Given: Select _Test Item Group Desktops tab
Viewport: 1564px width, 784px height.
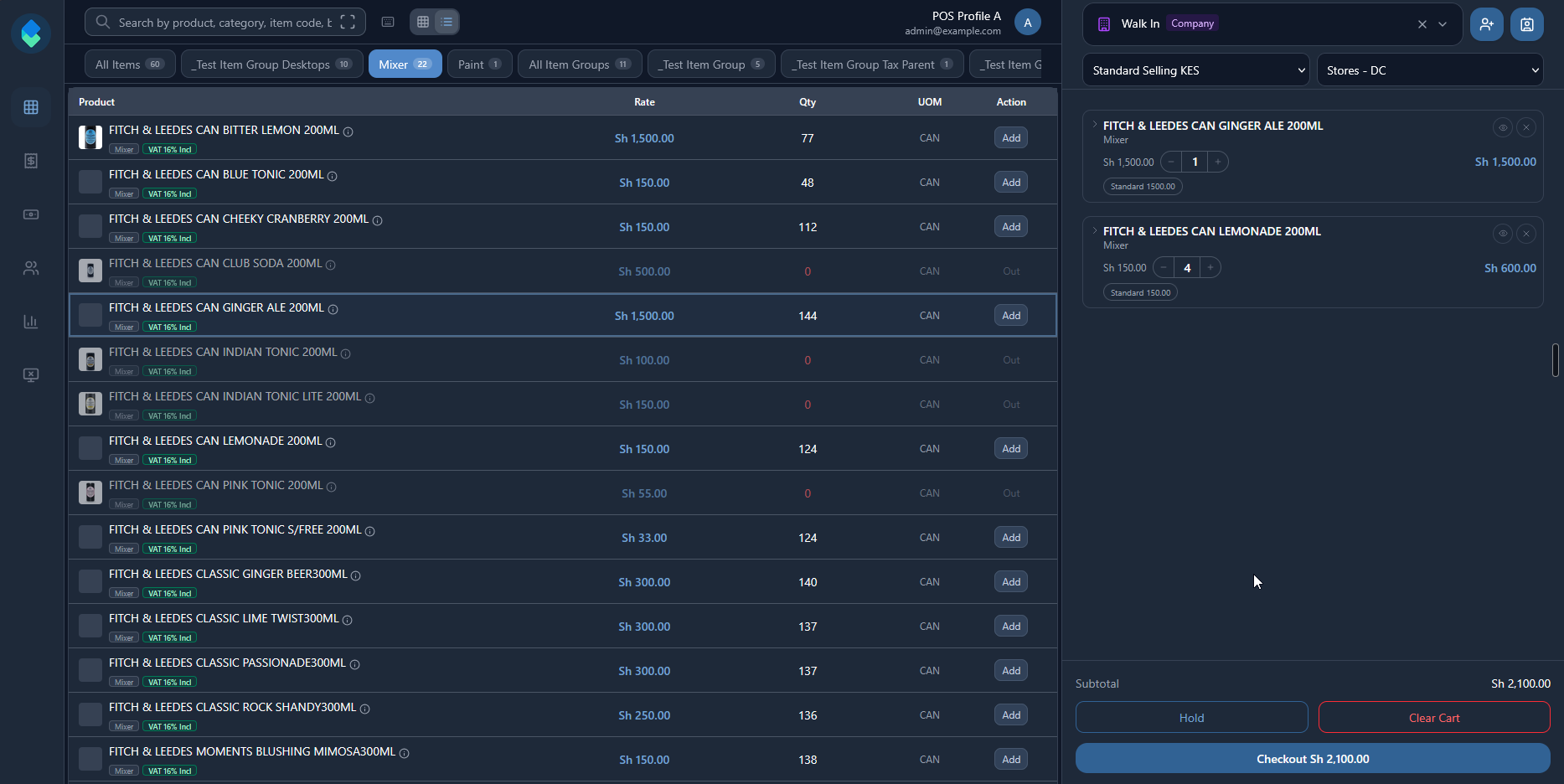Looking at the screenshot, I should [x=272, y=64].
